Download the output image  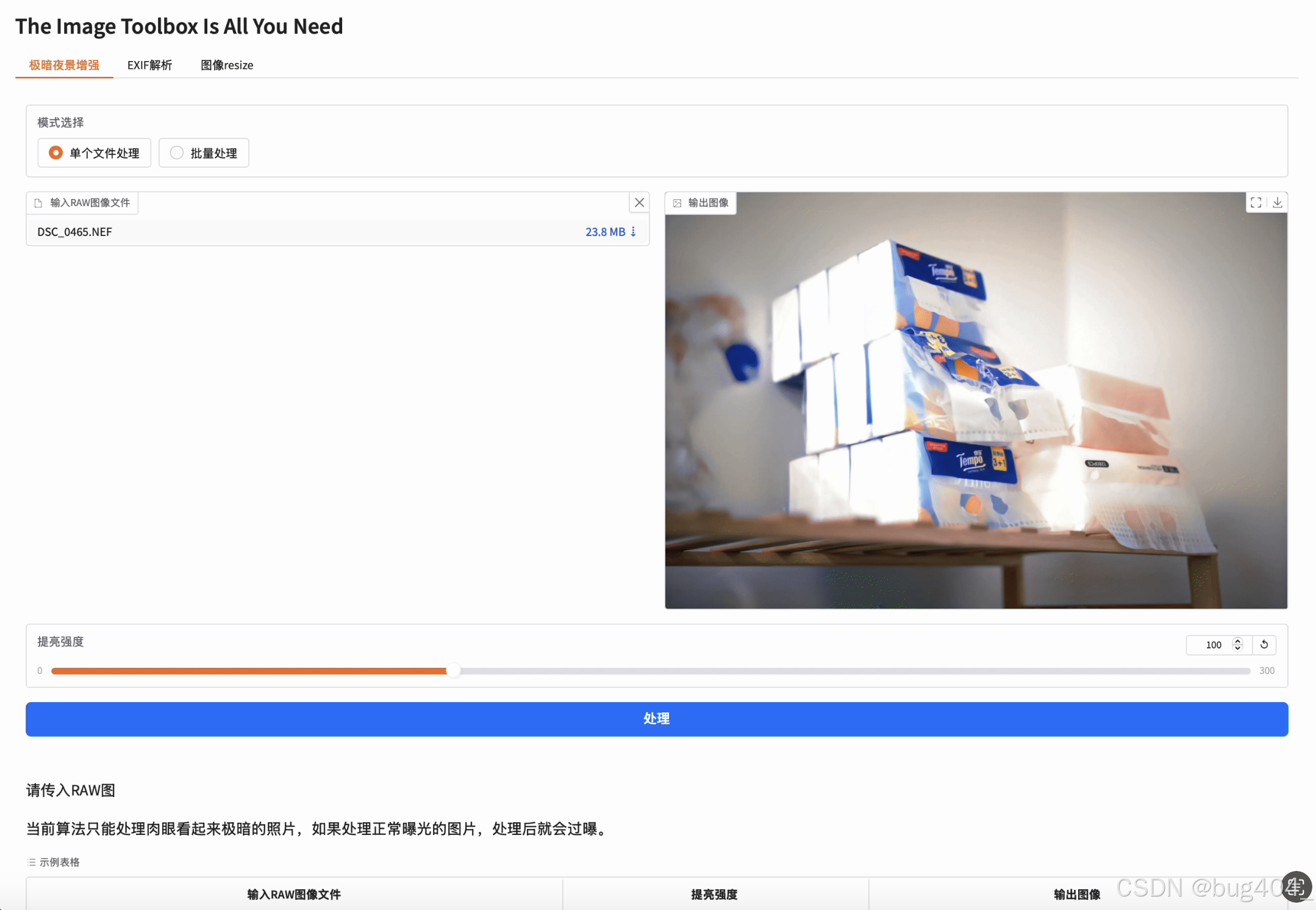1277,202
